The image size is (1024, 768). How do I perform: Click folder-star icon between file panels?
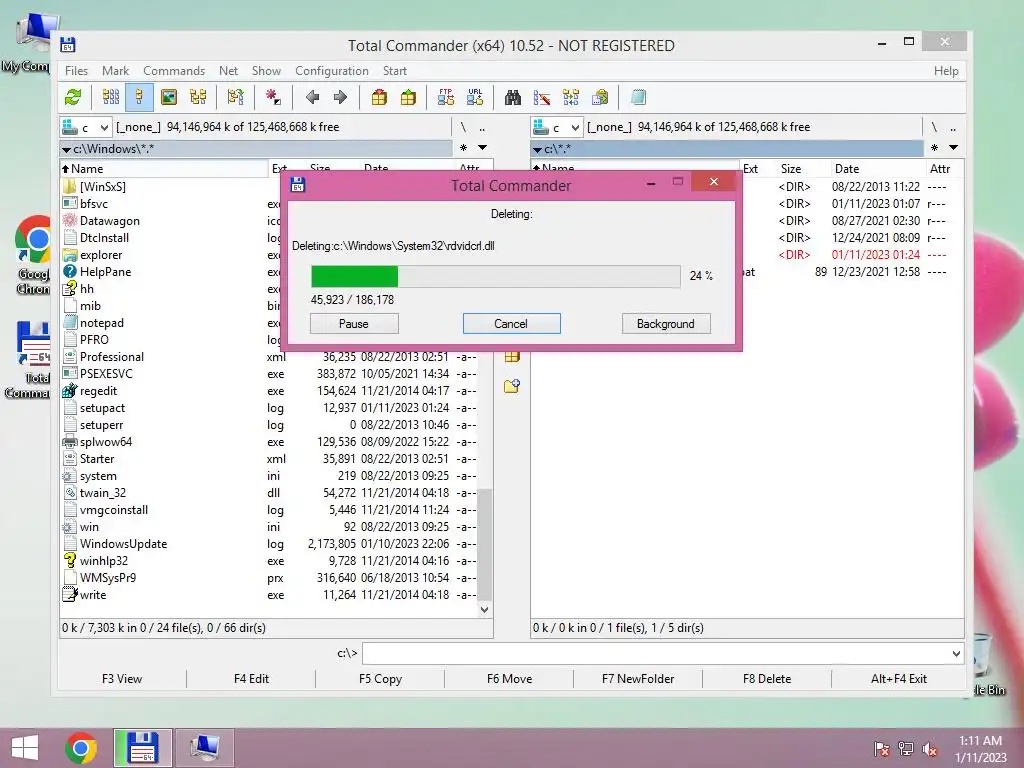512,387
